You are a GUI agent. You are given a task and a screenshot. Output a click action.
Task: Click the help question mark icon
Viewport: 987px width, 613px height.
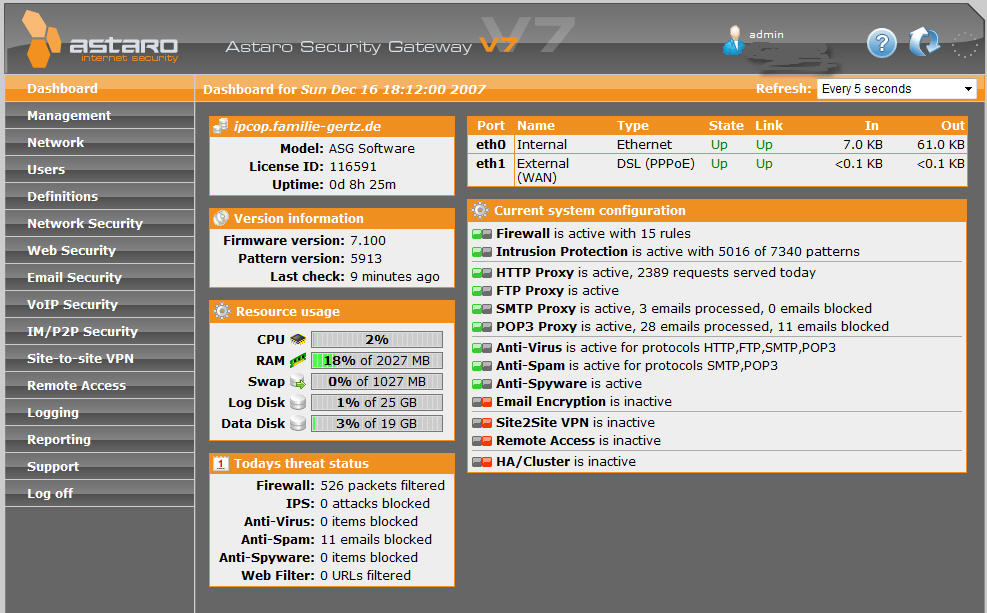click(x=882, y=43)
